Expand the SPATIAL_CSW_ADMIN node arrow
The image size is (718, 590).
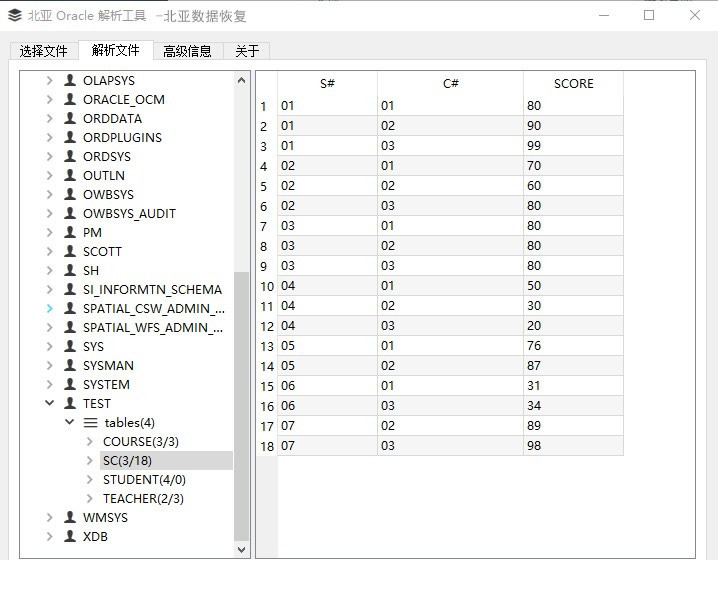tap(49, 308)
